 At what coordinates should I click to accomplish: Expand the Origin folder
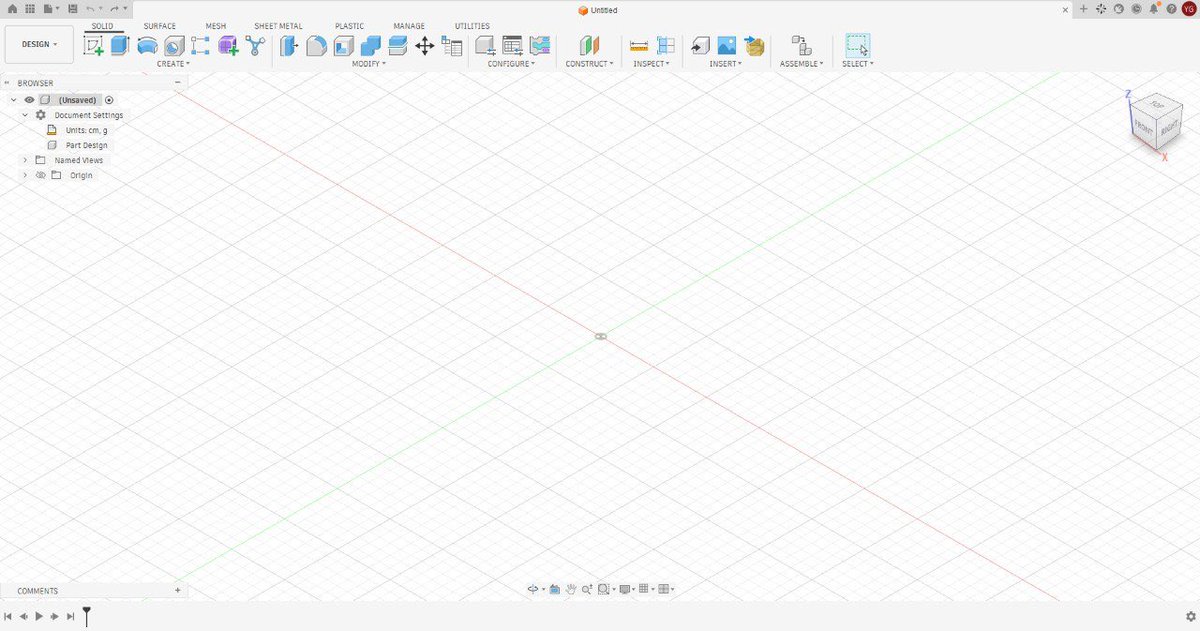(x=25, y=175)
